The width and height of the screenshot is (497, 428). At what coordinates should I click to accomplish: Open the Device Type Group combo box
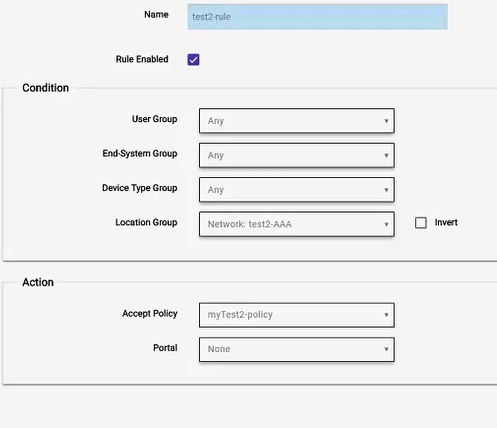point(297,190)
